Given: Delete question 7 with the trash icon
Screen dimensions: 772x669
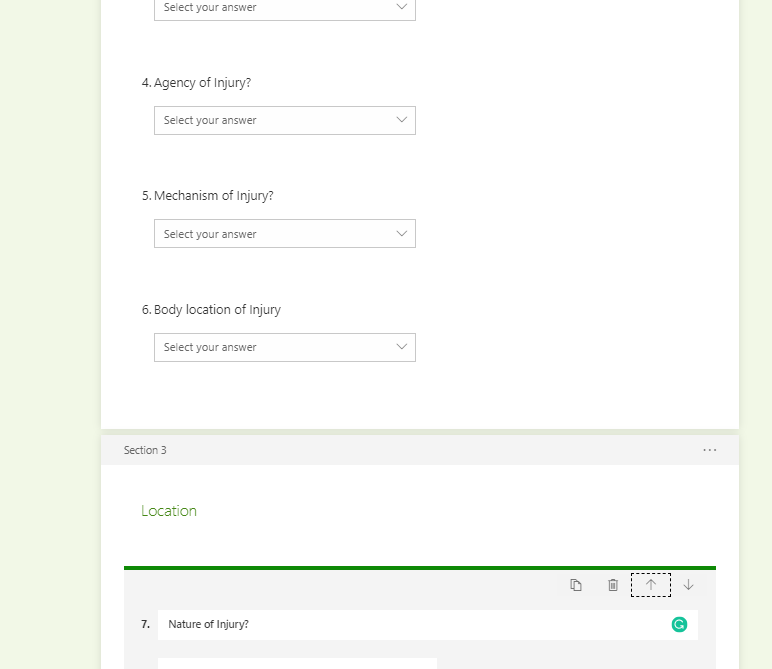Looking at the screenshot, I should tap(613, 585).
